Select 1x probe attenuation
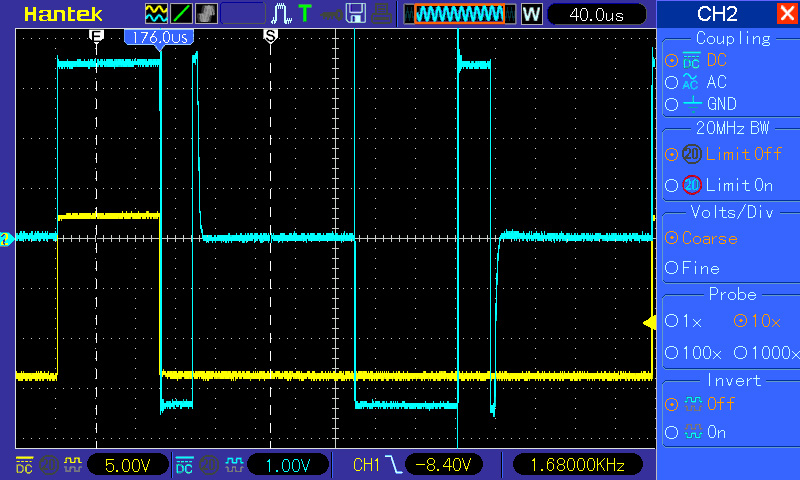The image size is (800, 480). tap(684, 321)
